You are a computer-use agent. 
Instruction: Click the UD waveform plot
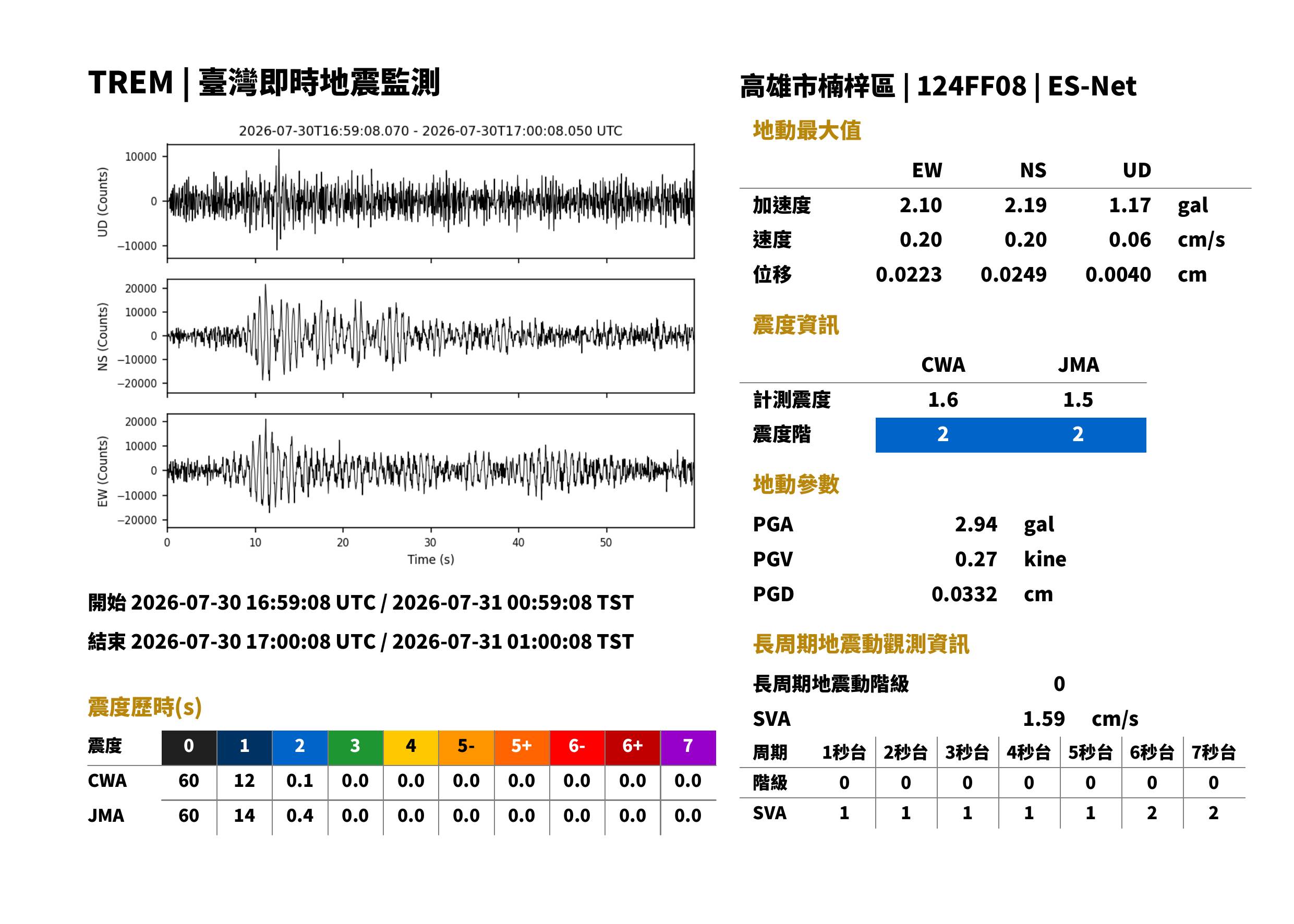(x=430, y=201)
